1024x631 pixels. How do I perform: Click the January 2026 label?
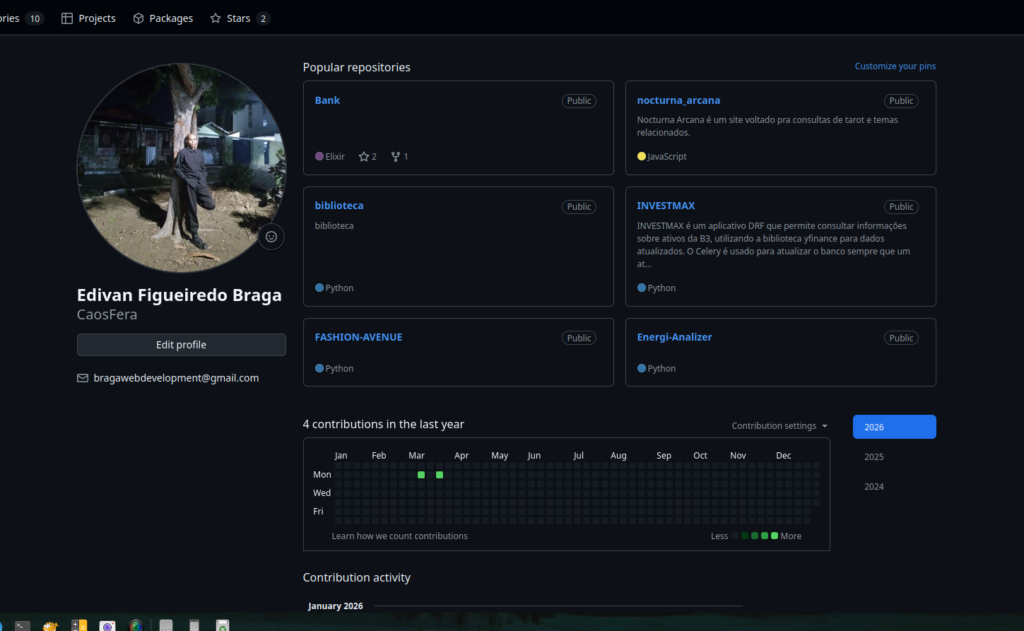tap(336, 606)
